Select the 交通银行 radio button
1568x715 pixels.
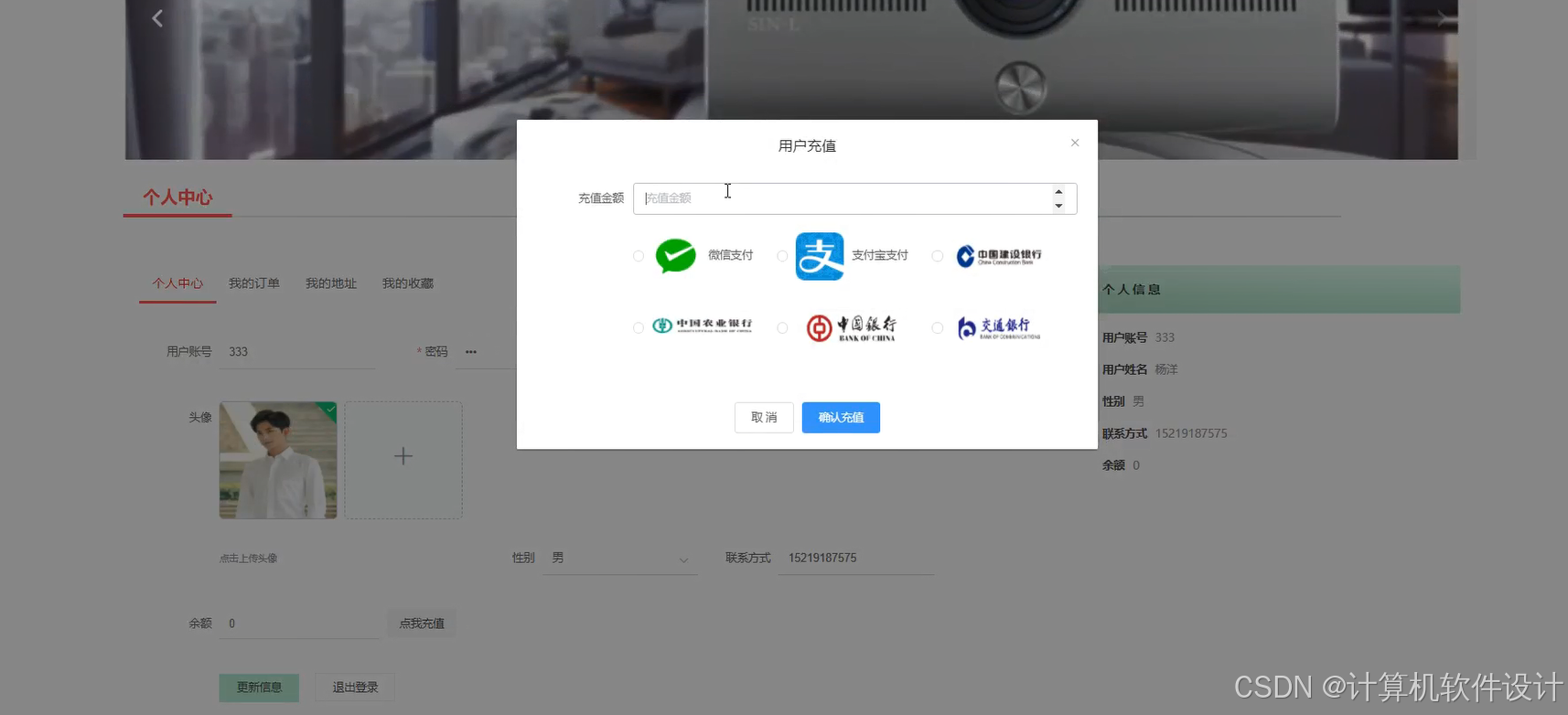pos(937,327)
